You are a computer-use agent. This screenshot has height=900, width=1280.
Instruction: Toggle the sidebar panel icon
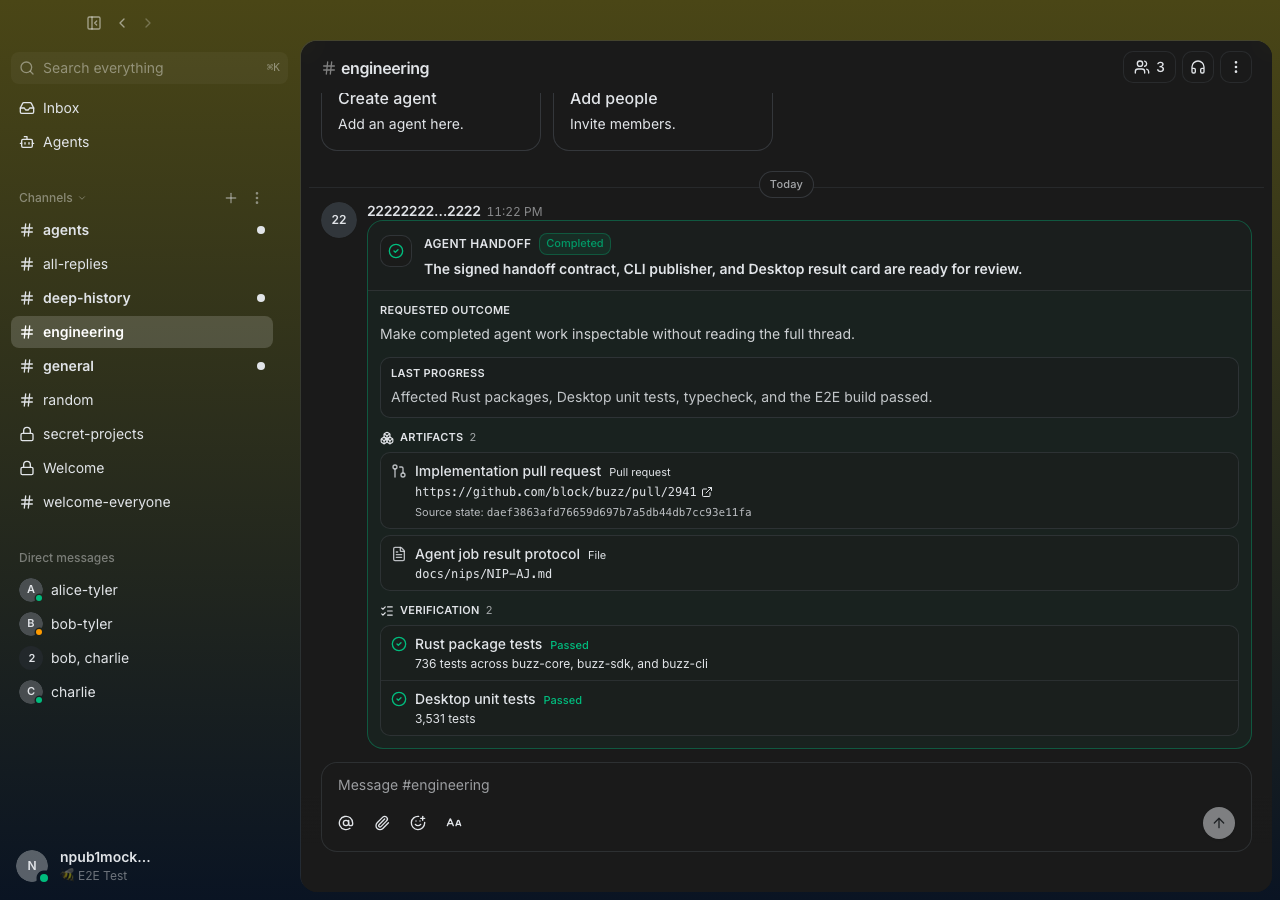(94, 23)
